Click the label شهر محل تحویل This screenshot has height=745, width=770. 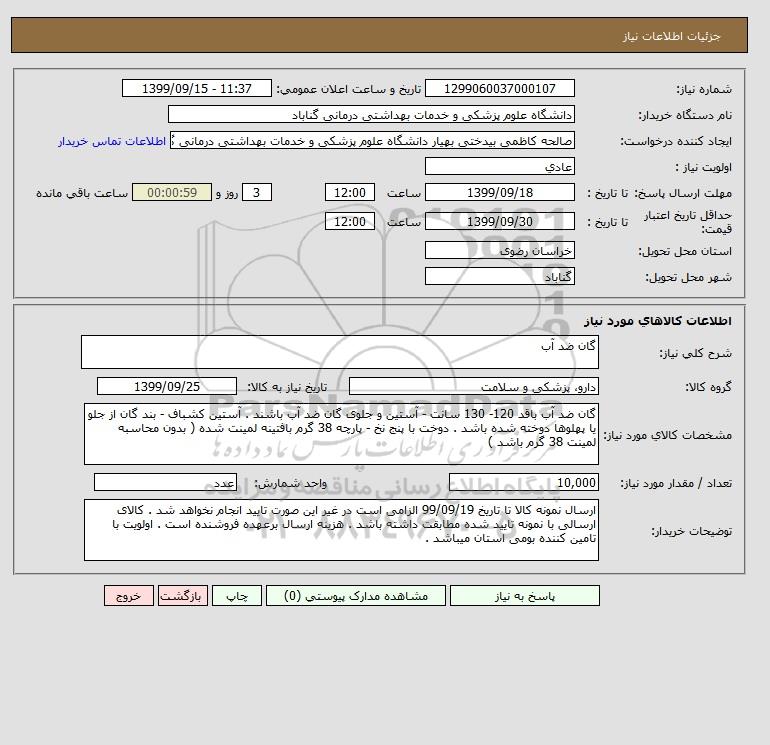point(688,277)
